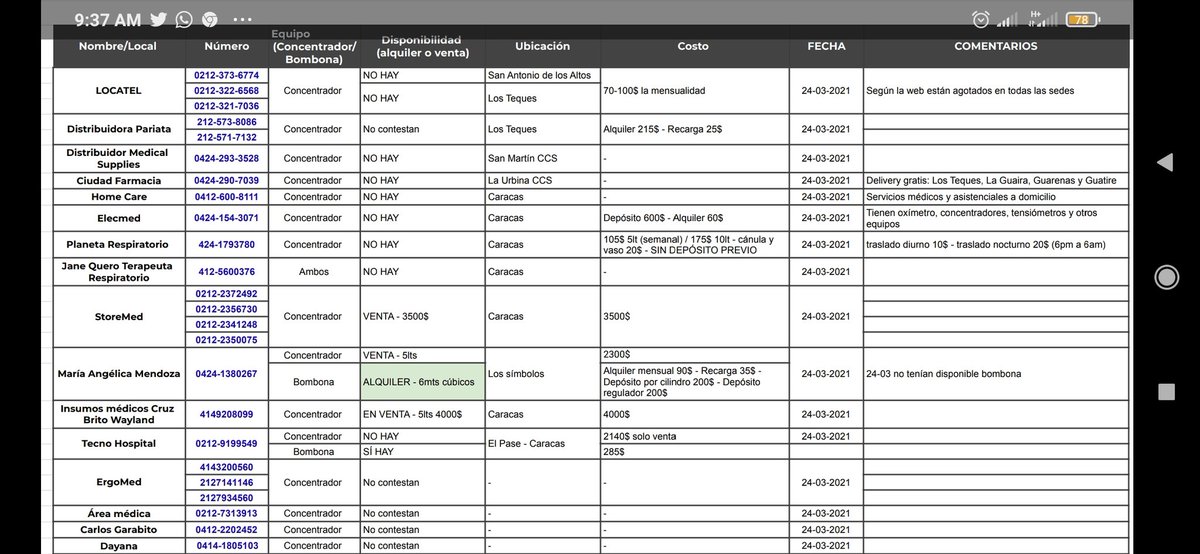Tap the WhatsApp notification icon
The width and height of the screenshot is (1200, 554).
(184, 19)
